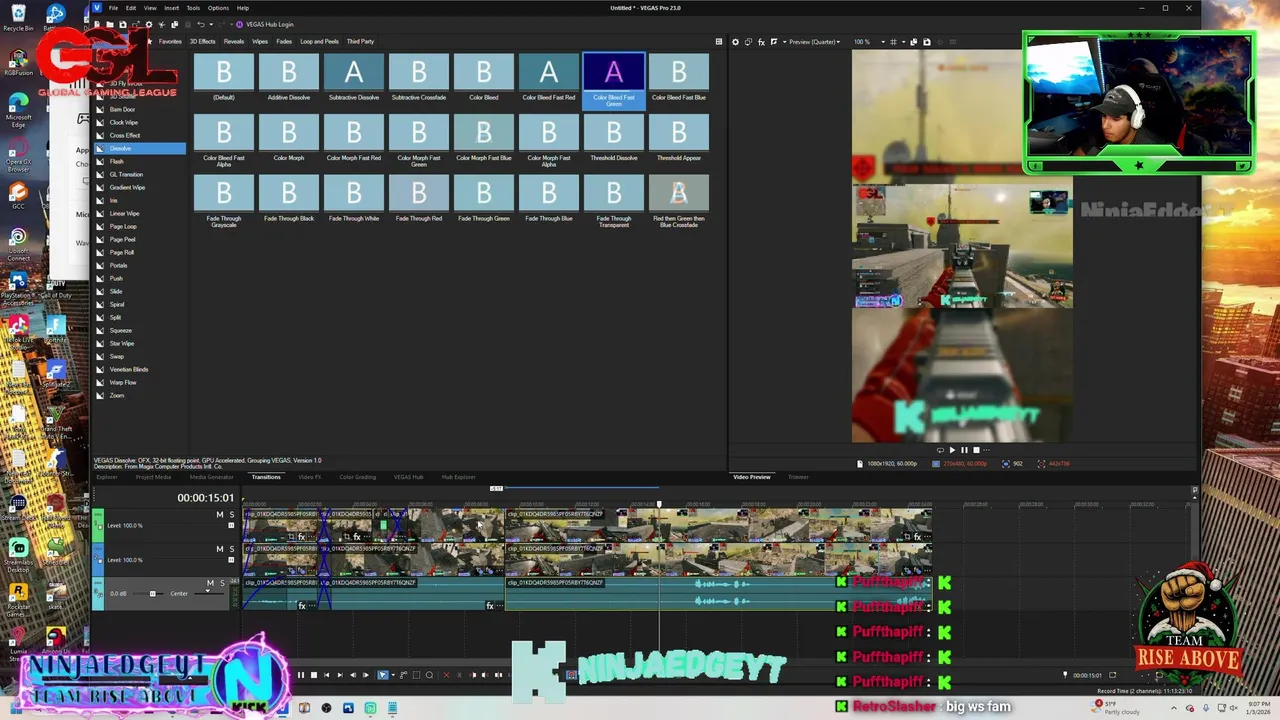
Task: Mute the second video track
Action: (220, 549)
